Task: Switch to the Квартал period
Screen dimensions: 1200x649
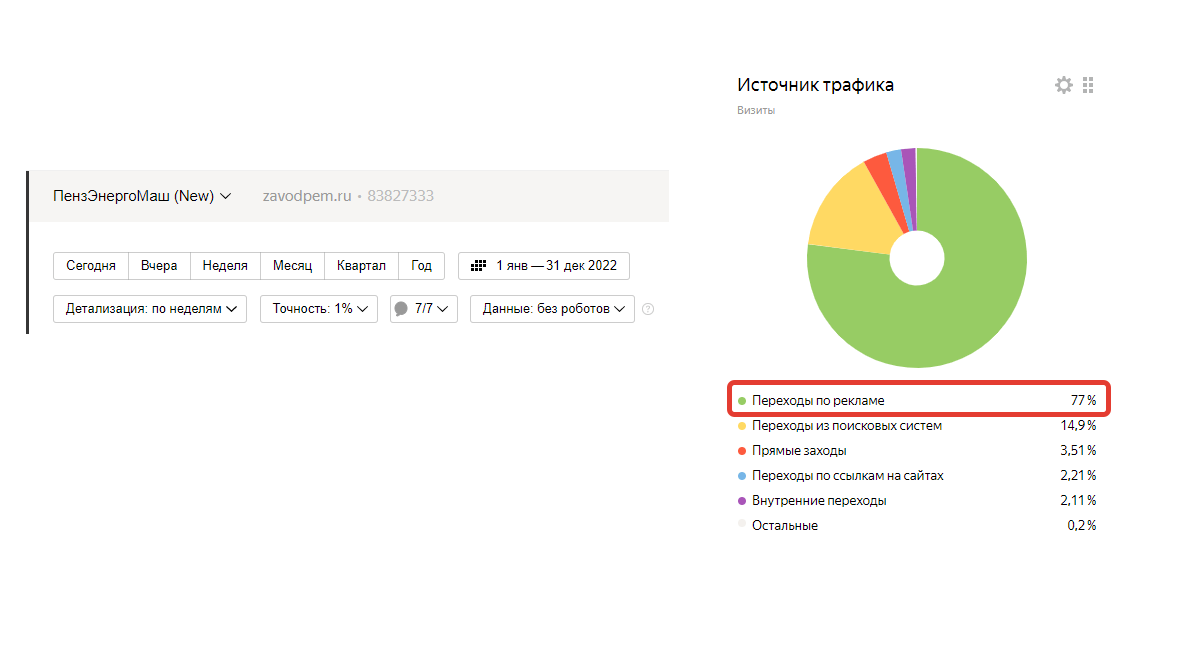Action: [361, 266]
